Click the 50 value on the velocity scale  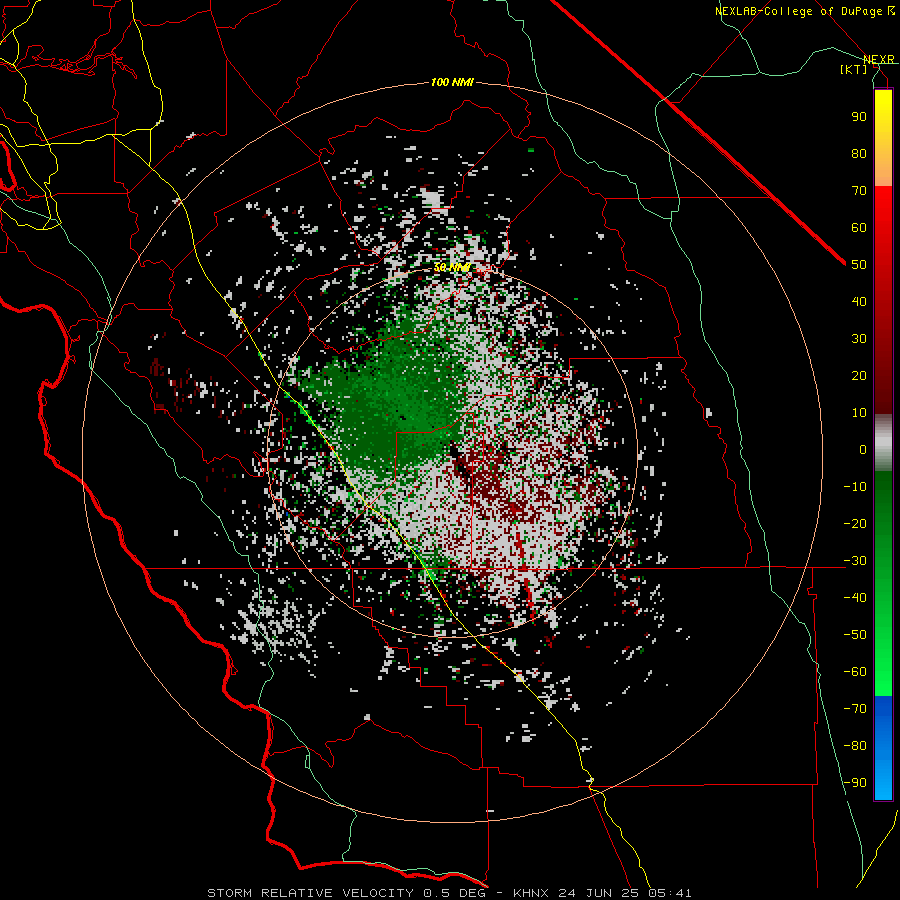click(859, 265)
